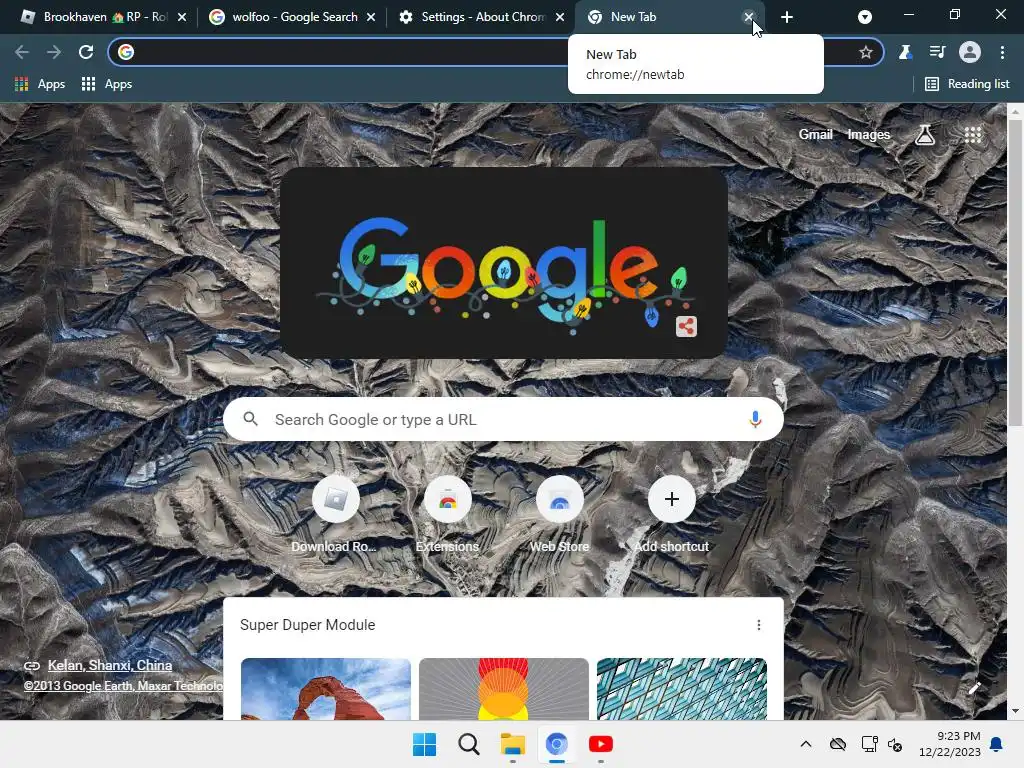Open the teal glass building thumbnail

[x=682, y=689]
